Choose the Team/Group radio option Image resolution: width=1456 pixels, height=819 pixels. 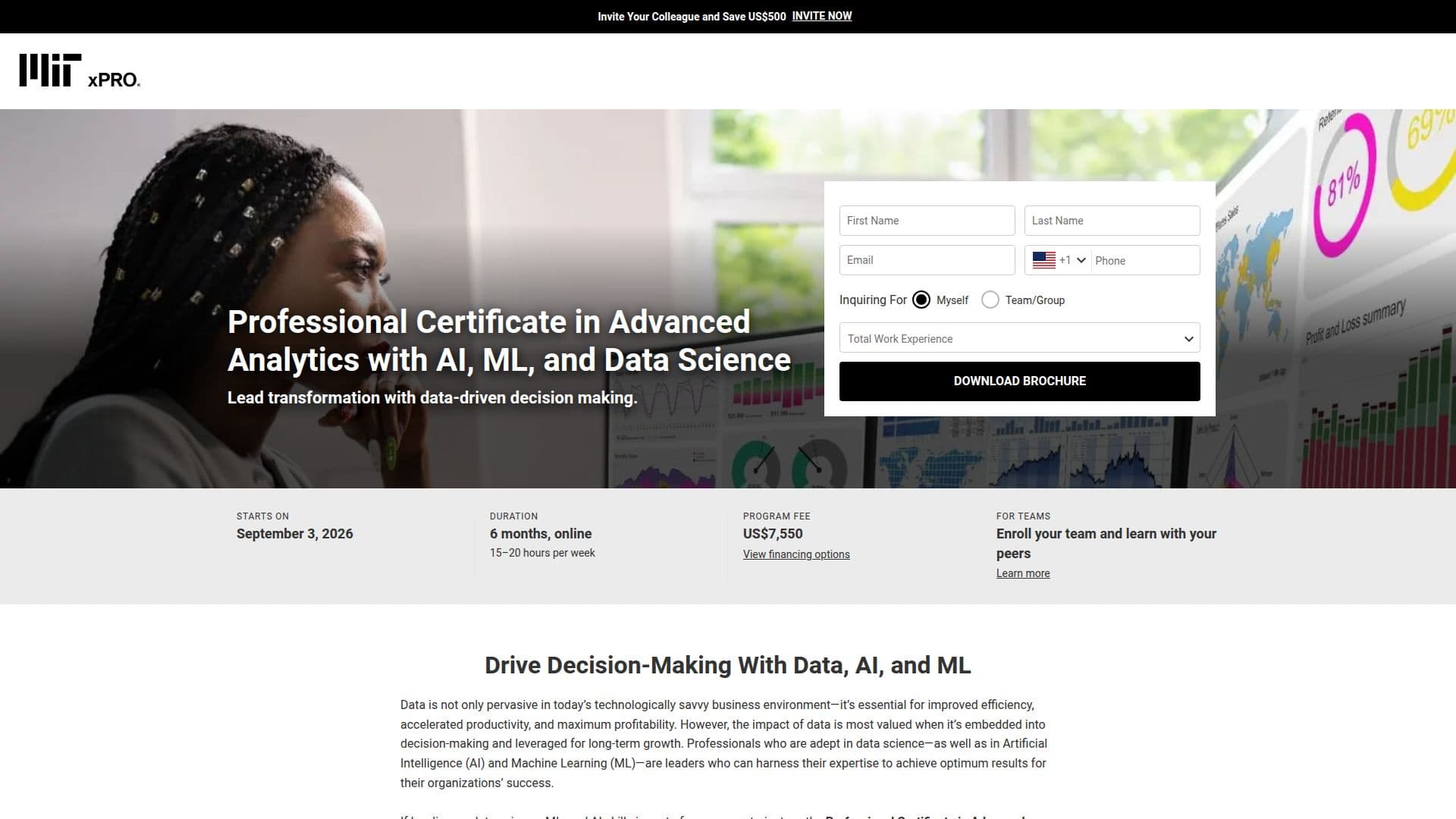pyautogui.click(x=990, y=300)
